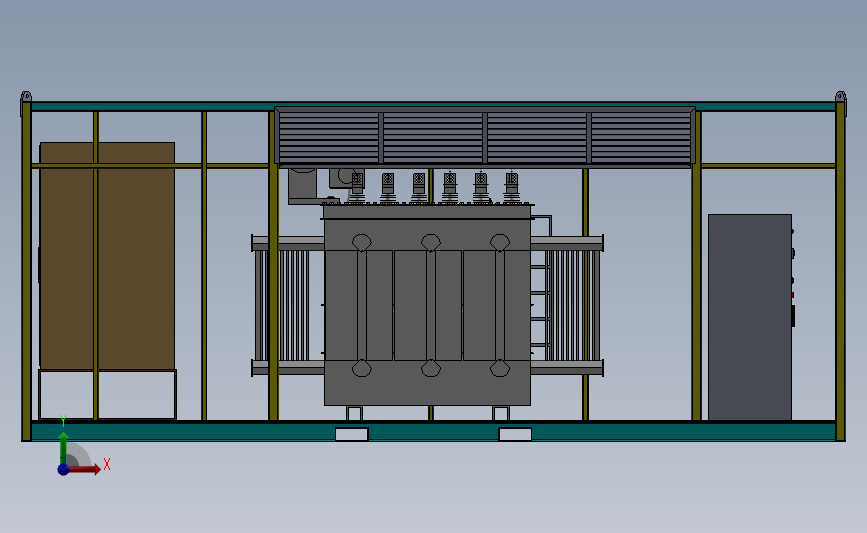Select the open stand under brown cabinet
This screenshot has width=867, height=533.
click(107, 395)
